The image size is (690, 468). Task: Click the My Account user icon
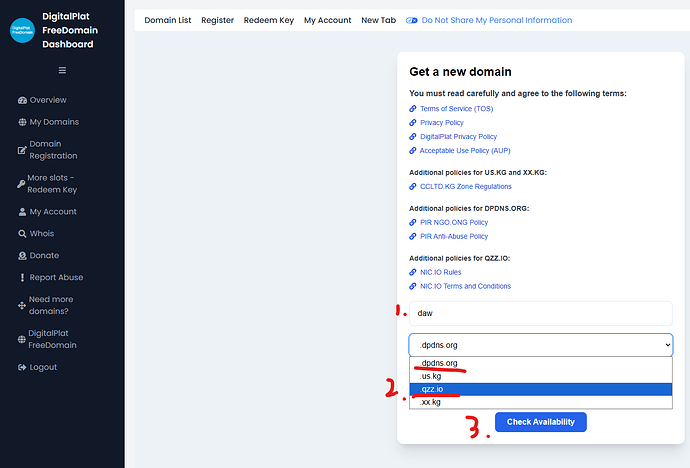point(22,212)
